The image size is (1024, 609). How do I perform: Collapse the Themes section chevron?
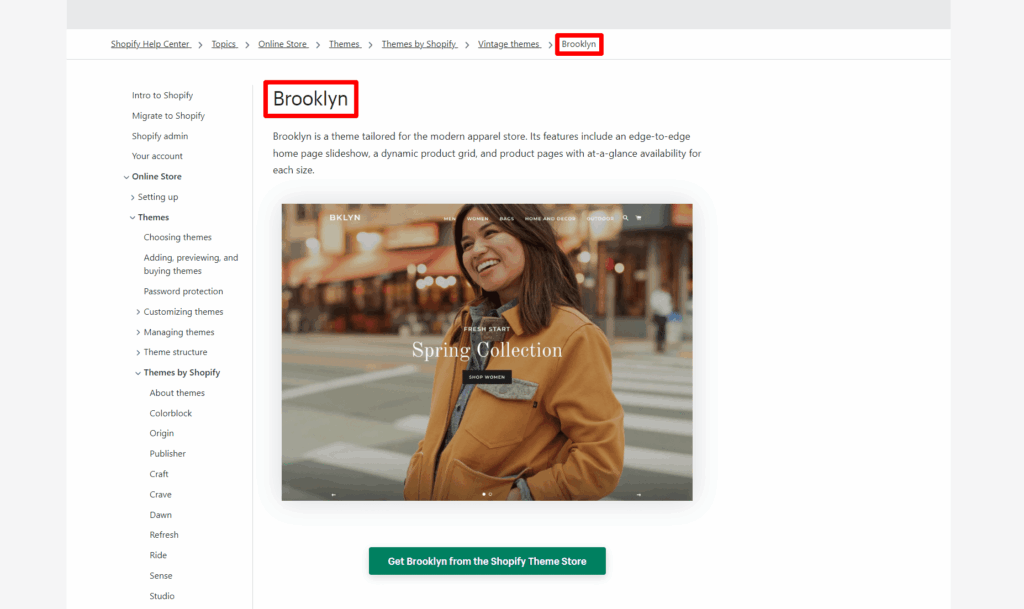[133, 217]
